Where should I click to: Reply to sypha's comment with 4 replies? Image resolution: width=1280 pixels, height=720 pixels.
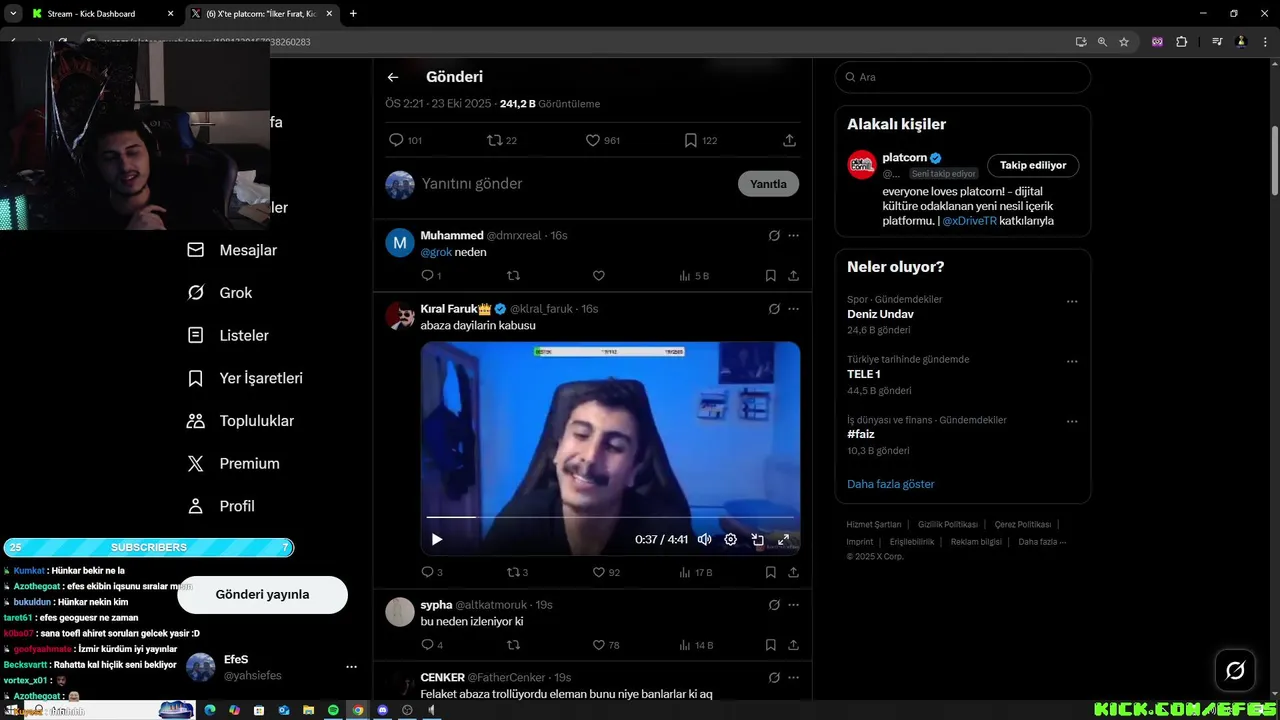pyautogui.click(x=431, y=646)
